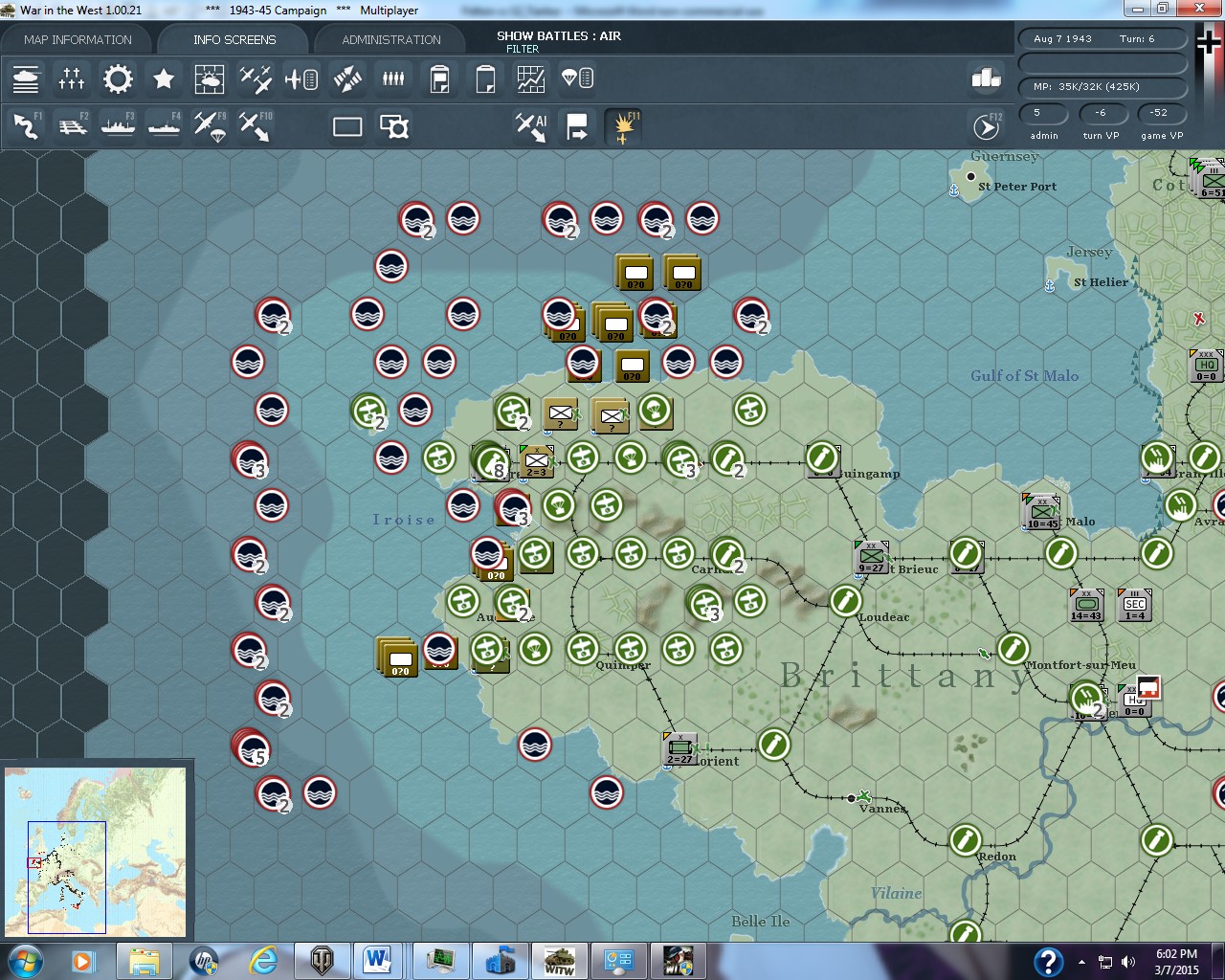Open the weather map icon
The height and width of the screenshot is (980, 1225).
(210, 78)
